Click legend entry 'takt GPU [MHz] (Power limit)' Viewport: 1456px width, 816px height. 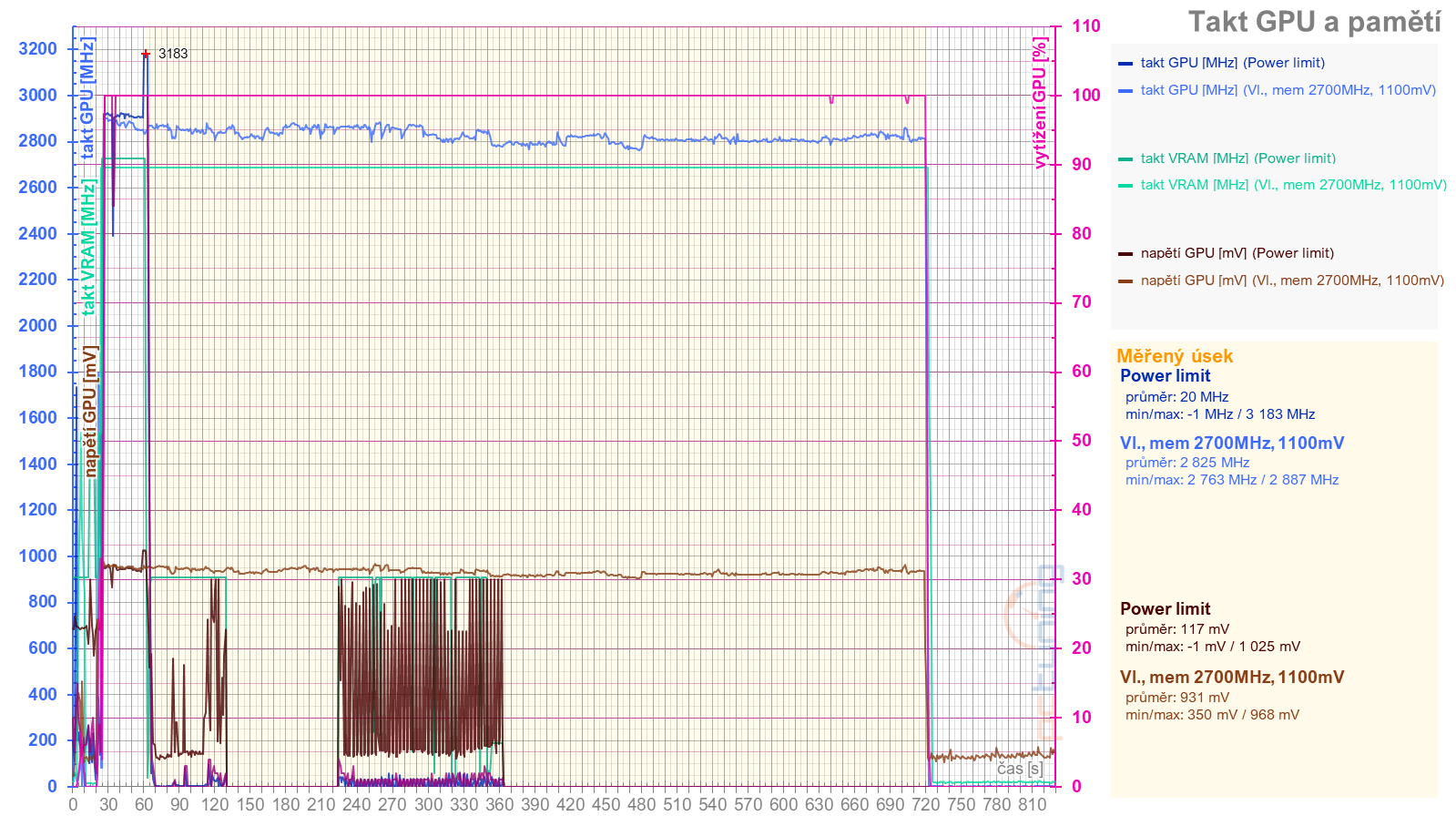pyautogui.click(x=1233, y=63)
